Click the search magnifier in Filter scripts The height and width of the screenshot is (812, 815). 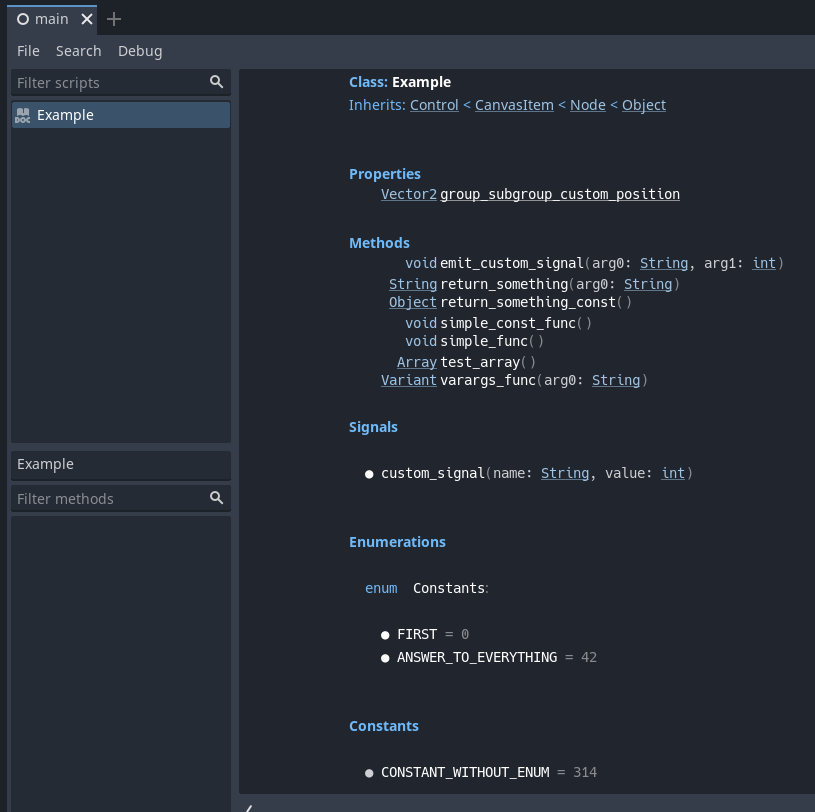(x=217, y=82)
